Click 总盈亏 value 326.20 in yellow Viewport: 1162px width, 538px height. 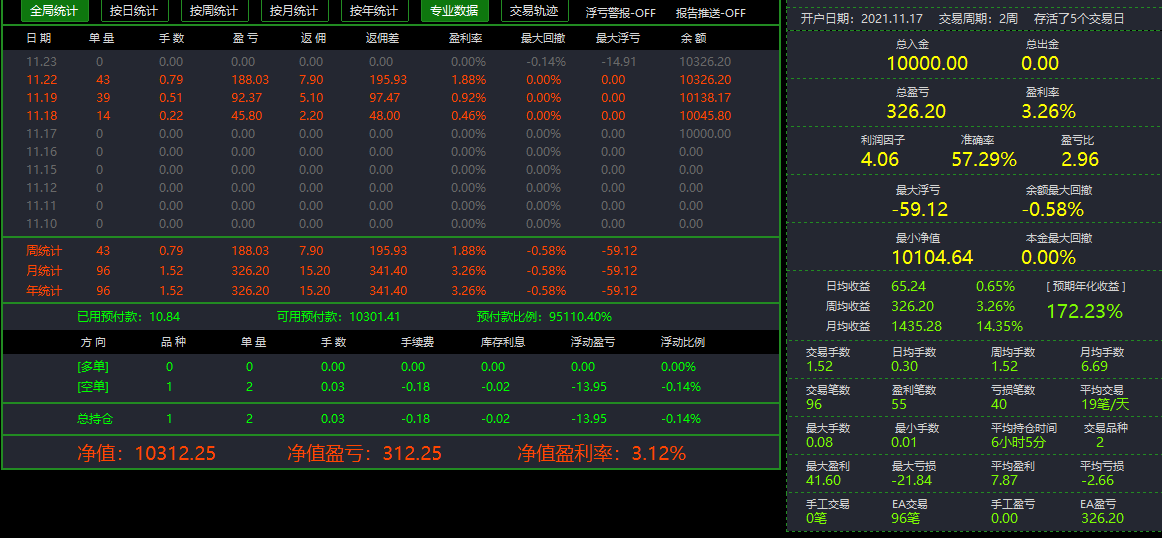[916, 112]
